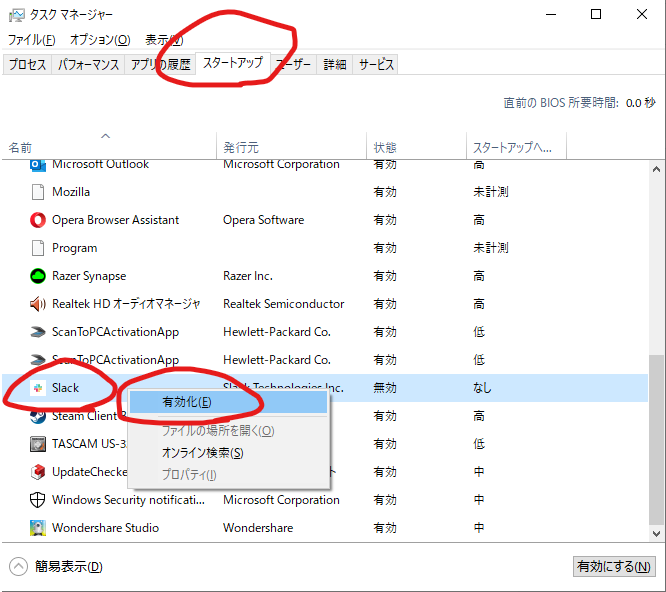This screenshot has width=666, height=592.
Task: Click the 未計測 impact in Mozilla row
Action: [x=491, y=192]
